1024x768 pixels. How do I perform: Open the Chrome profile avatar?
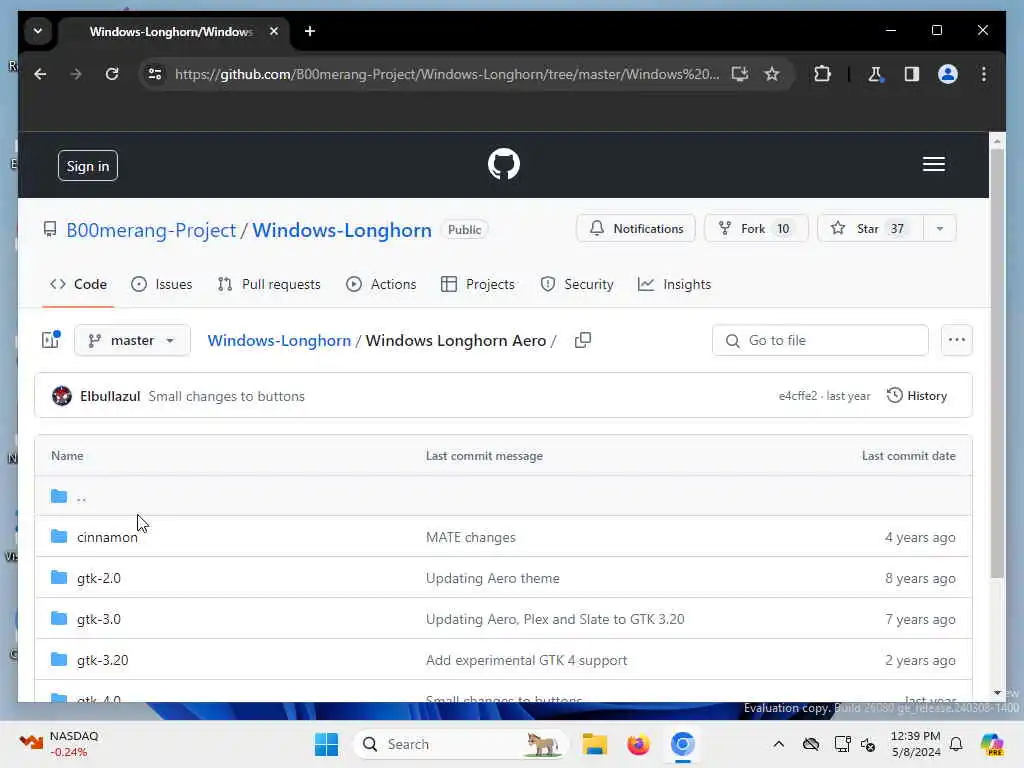tap(948, 74)
